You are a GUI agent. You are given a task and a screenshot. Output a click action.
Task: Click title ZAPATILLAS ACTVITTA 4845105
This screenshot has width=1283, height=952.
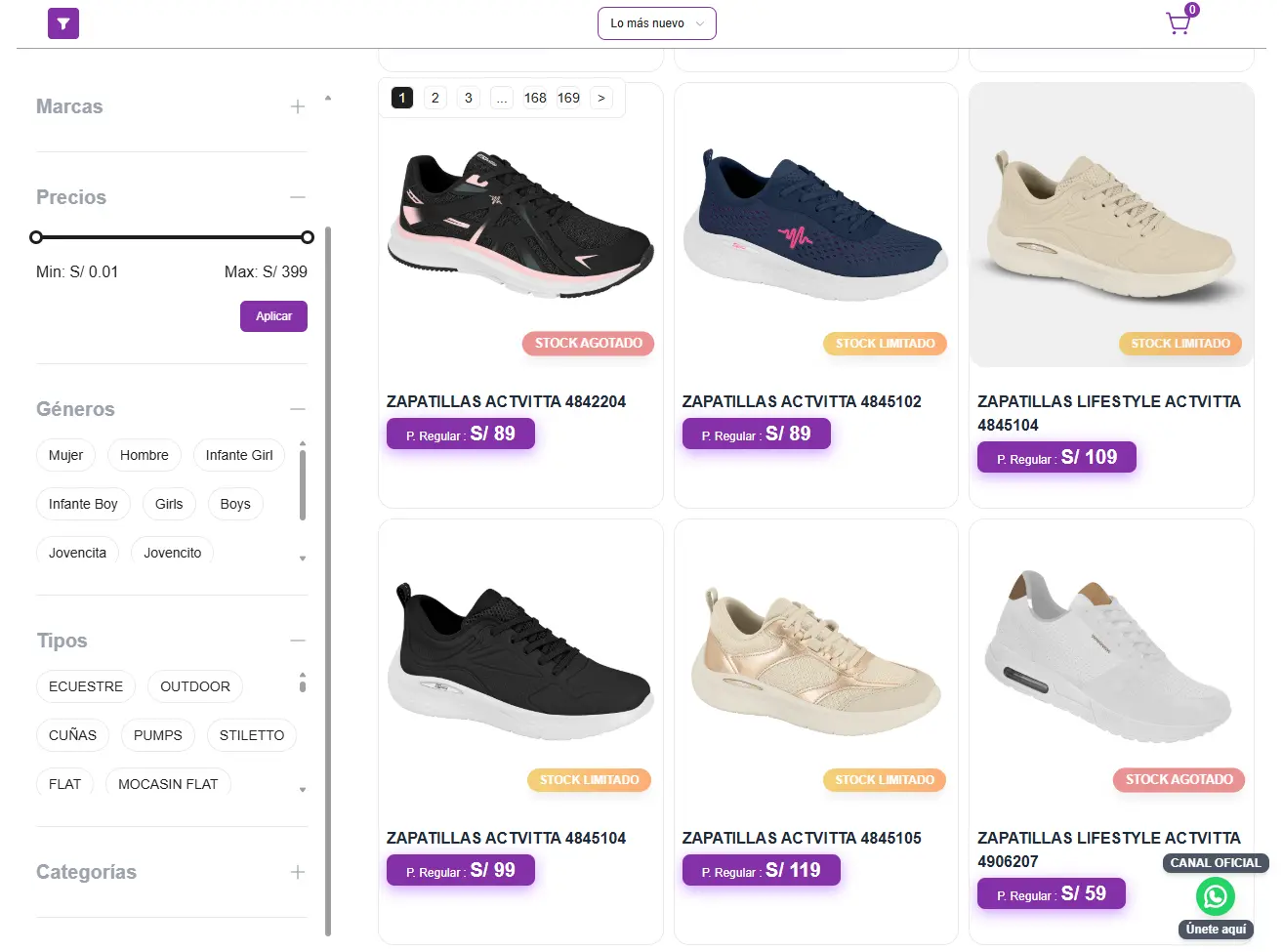click(803, 838)
